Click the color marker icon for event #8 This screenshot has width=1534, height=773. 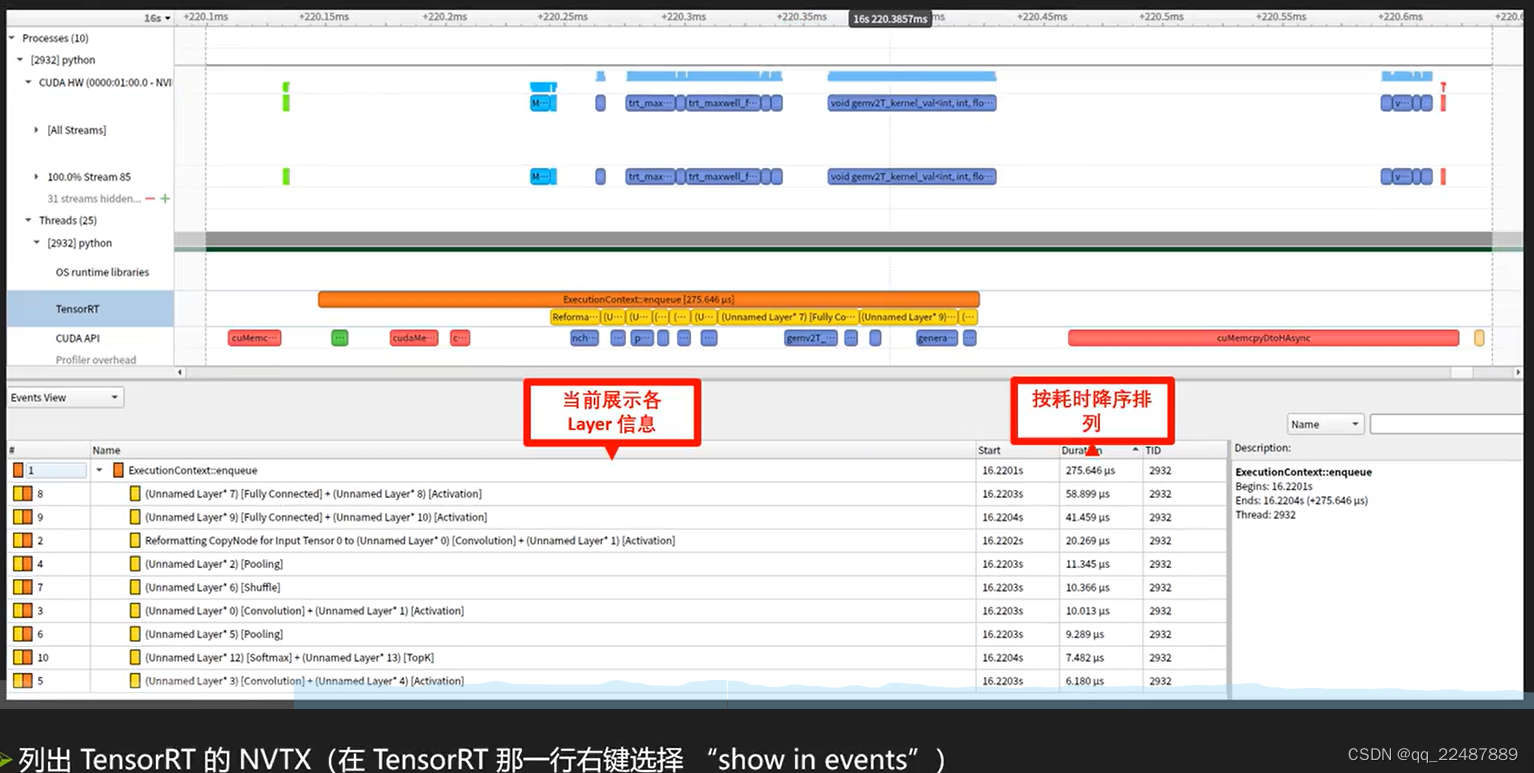click(x=23, y=494)
